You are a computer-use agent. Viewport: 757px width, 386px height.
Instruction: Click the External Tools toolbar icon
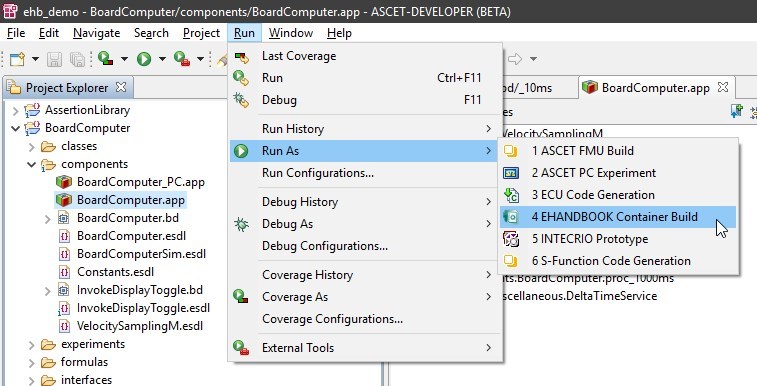[x=182, y=59]
